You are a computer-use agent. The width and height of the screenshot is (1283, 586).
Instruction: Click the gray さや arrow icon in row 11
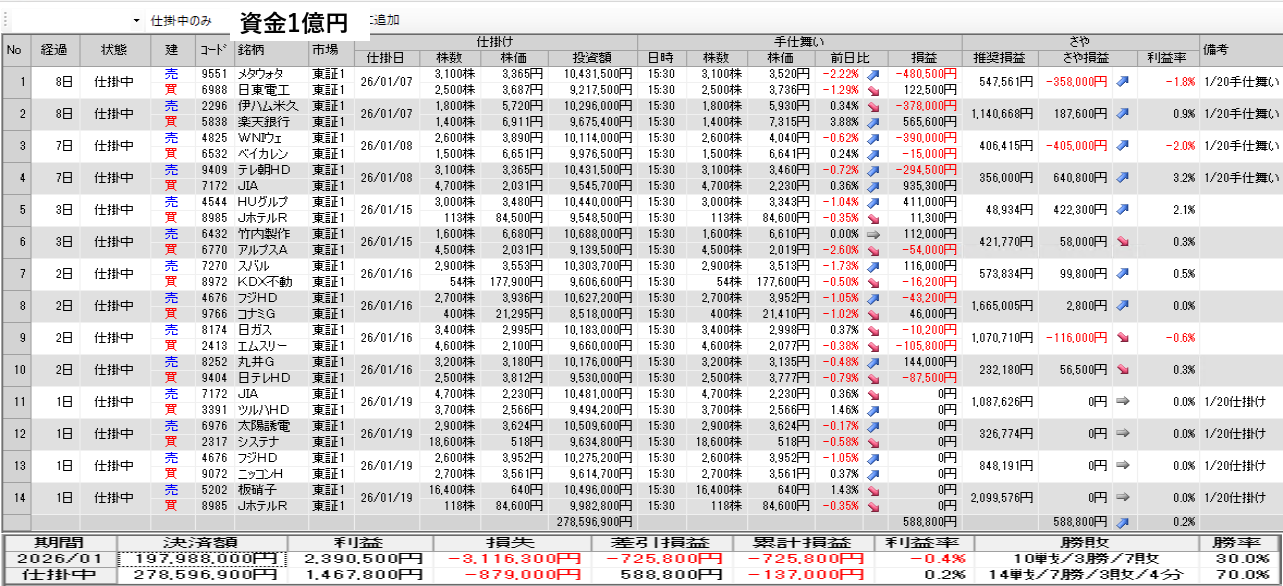coord(1121,402)
